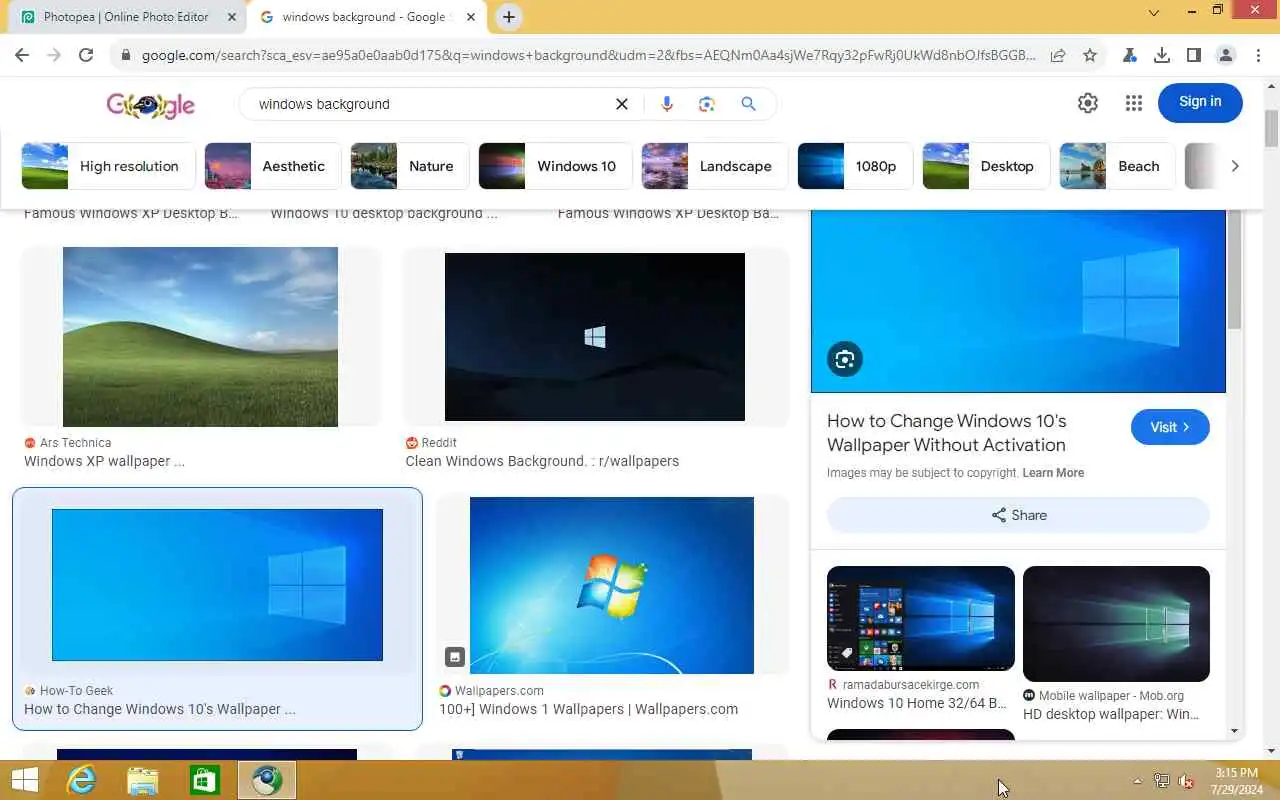This screenshot has height=800, width=1280.
Task: Filter by Beach chip
Action: pyautogui.click(x=1117, y=166)
